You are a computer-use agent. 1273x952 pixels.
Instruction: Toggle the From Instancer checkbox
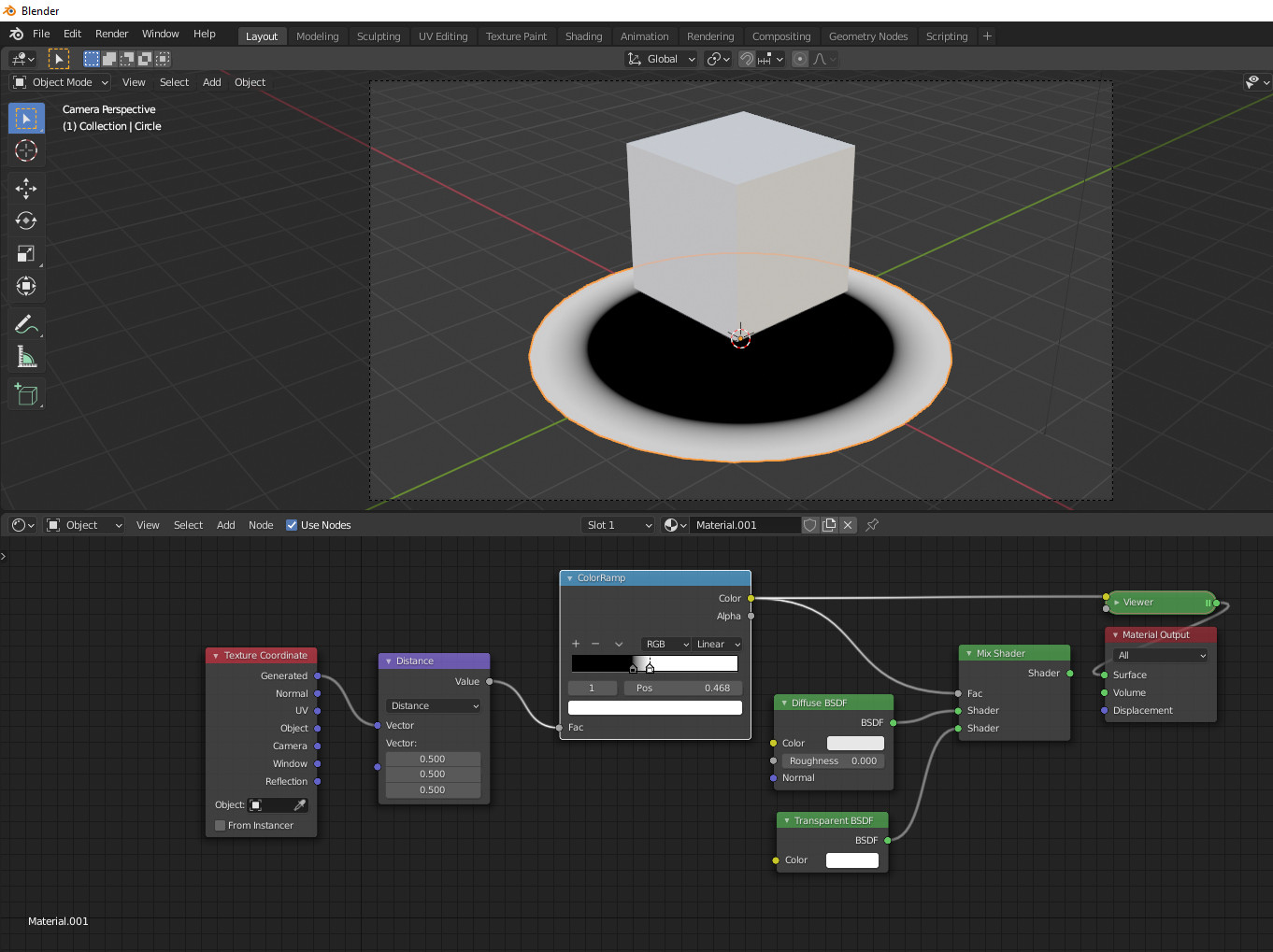[x=220, y=825]
